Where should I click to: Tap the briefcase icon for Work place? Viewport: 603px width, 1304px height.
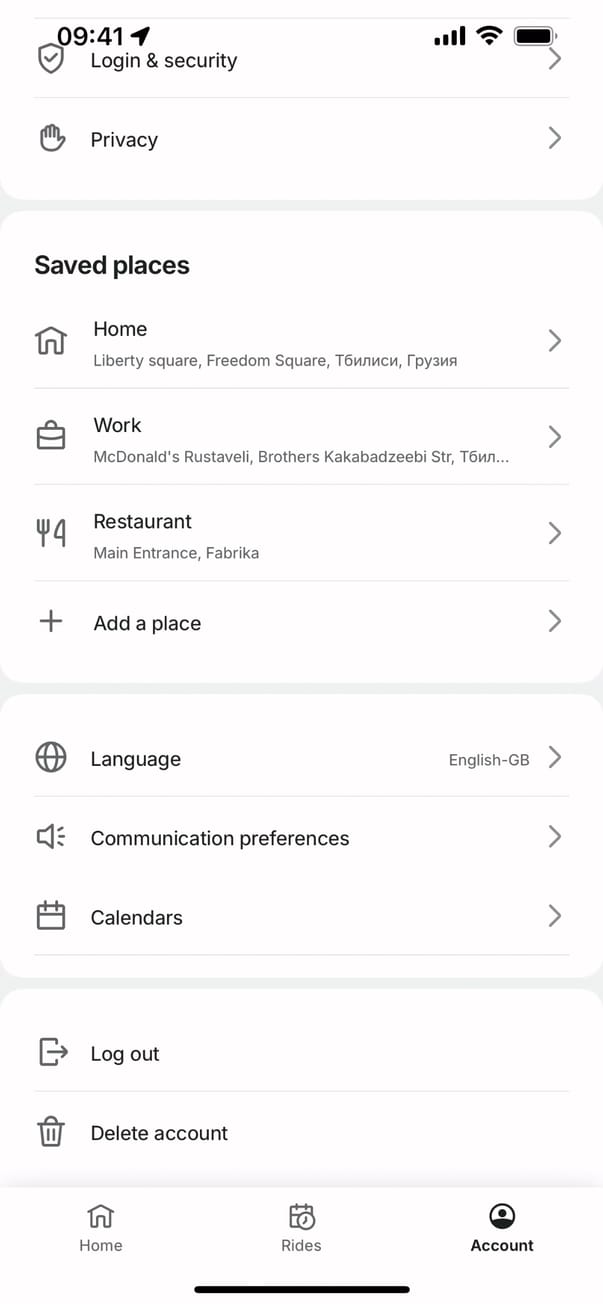tap(51, 437)
